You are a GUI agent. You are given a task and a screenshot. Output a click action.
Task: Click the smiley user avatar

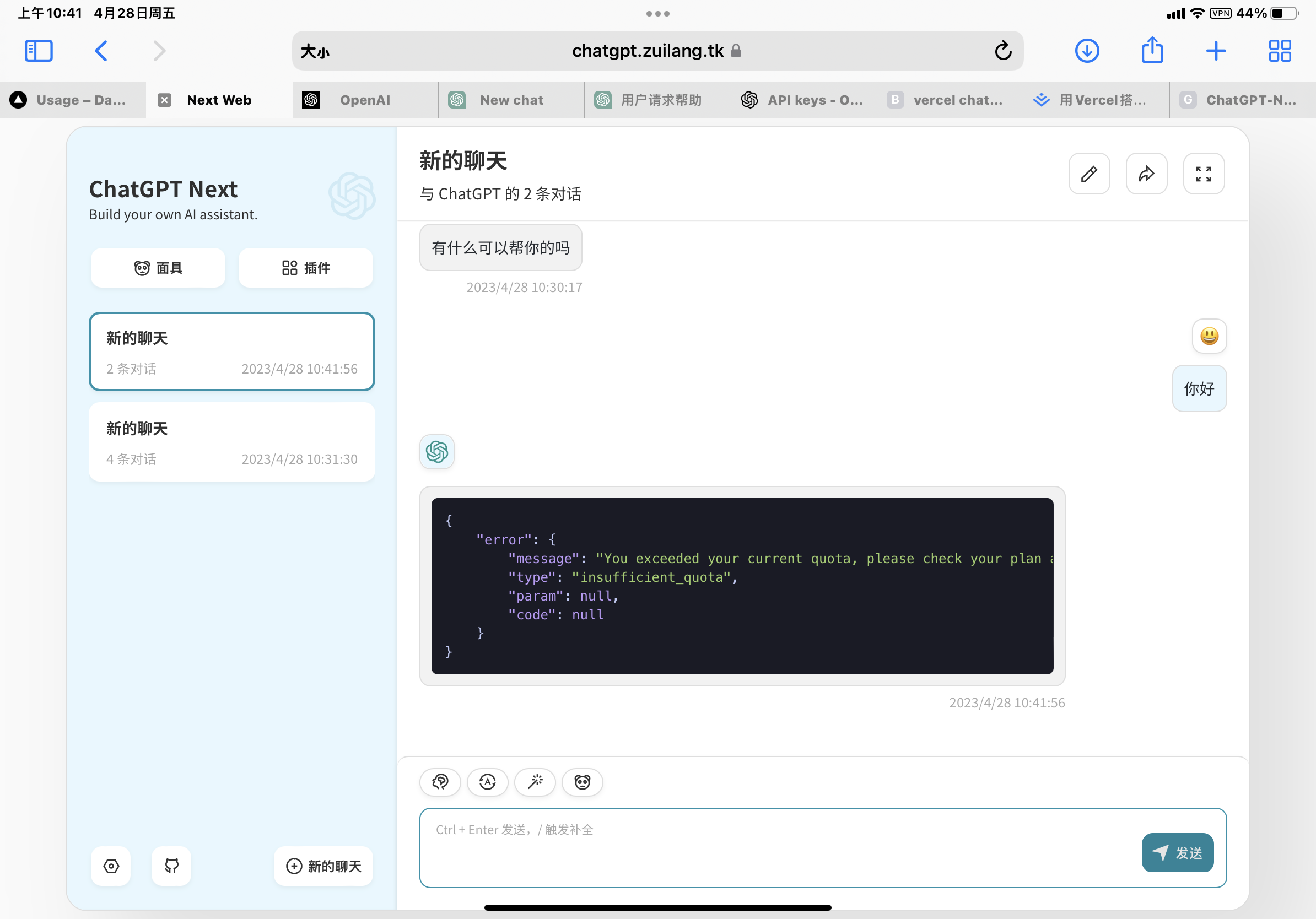click(x=1210, y=336)
